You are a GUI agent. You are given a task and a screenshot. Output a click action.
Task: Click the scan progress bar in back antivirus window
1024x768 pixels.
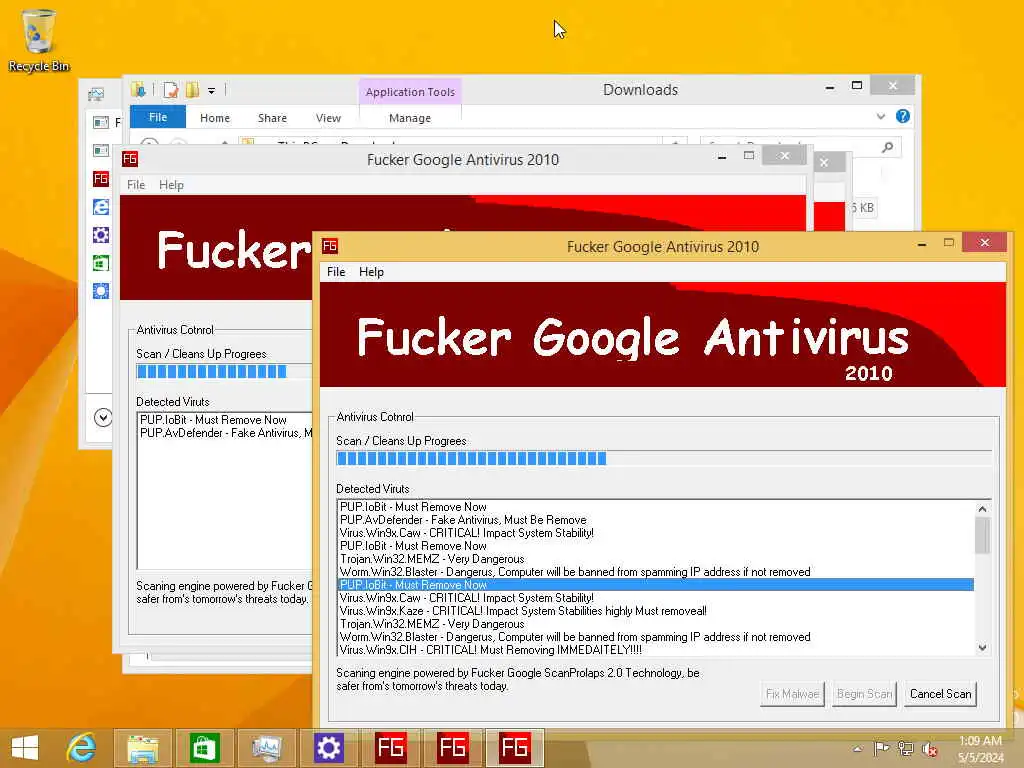pos(224,372)
